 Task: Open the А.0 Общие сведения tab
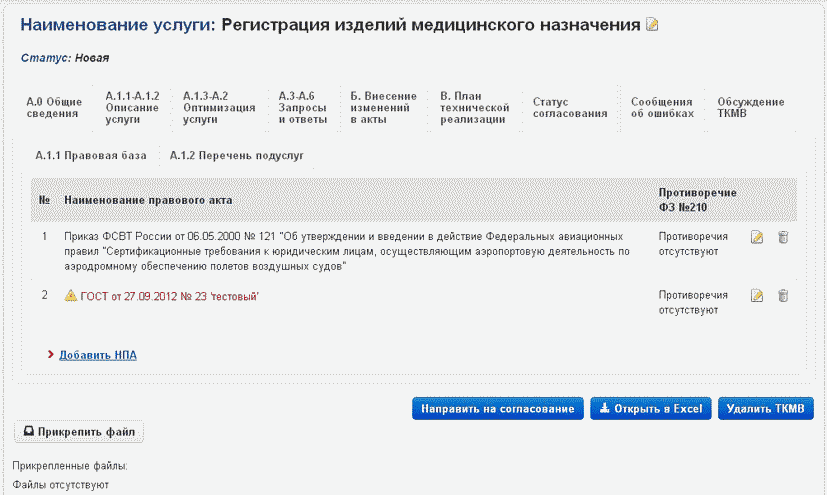point(53,107)
